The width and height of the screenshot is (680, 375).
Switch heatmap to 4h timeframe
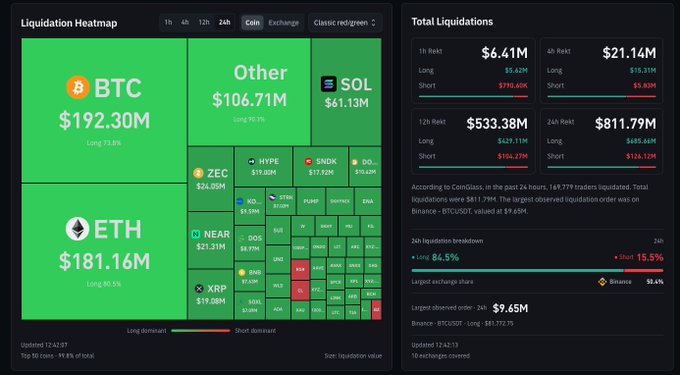(x=185, y=23)
